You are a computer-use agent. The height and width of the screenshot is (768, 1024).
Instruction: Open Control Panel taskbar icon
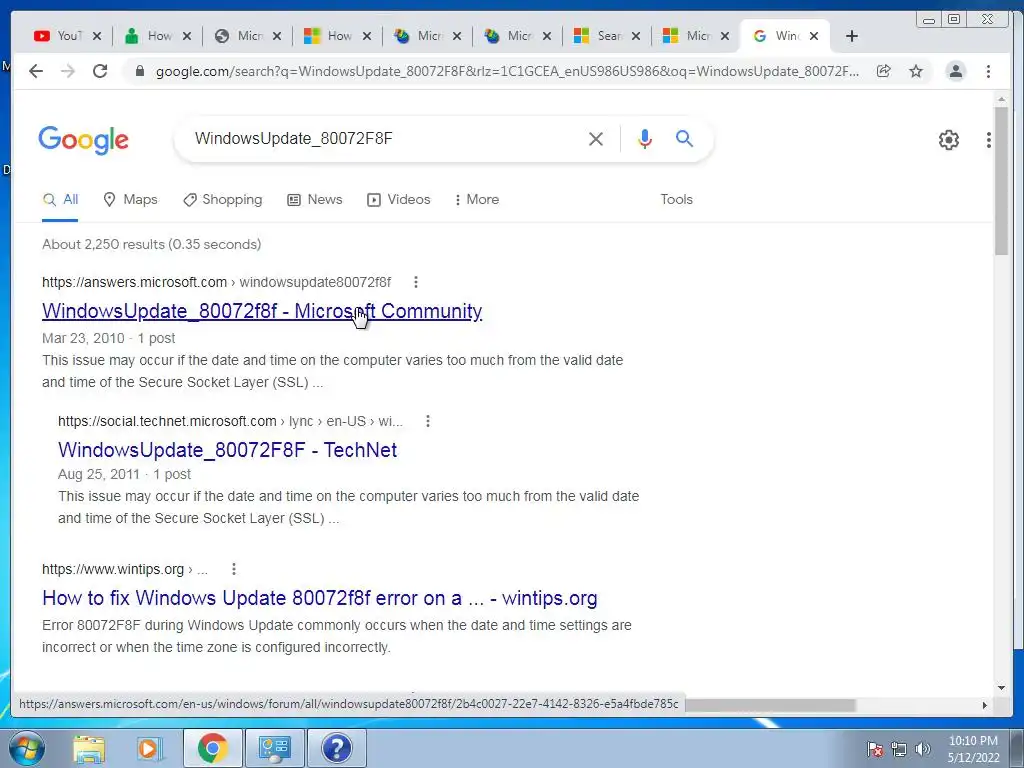coord(274,748)
